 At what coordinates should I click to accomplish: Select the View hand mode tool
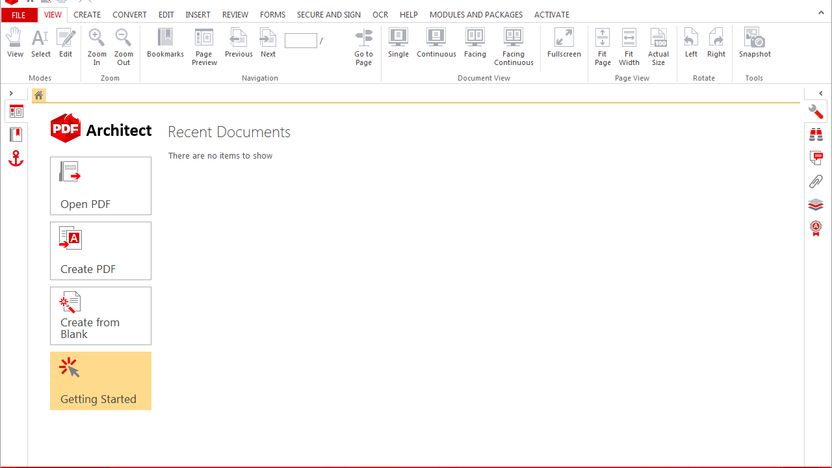[15, 43]
